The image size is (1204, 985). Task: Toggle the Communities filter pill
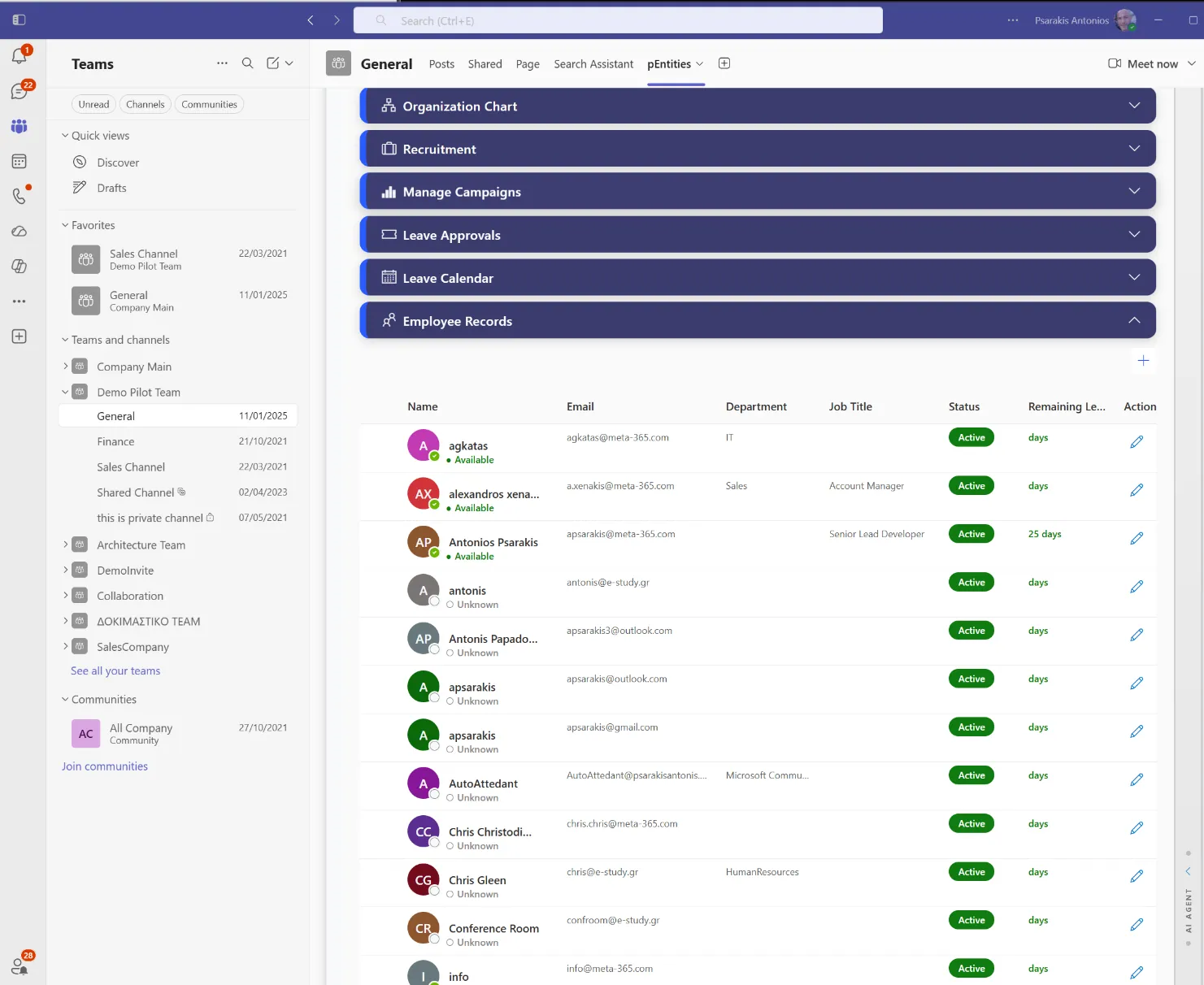209,104
